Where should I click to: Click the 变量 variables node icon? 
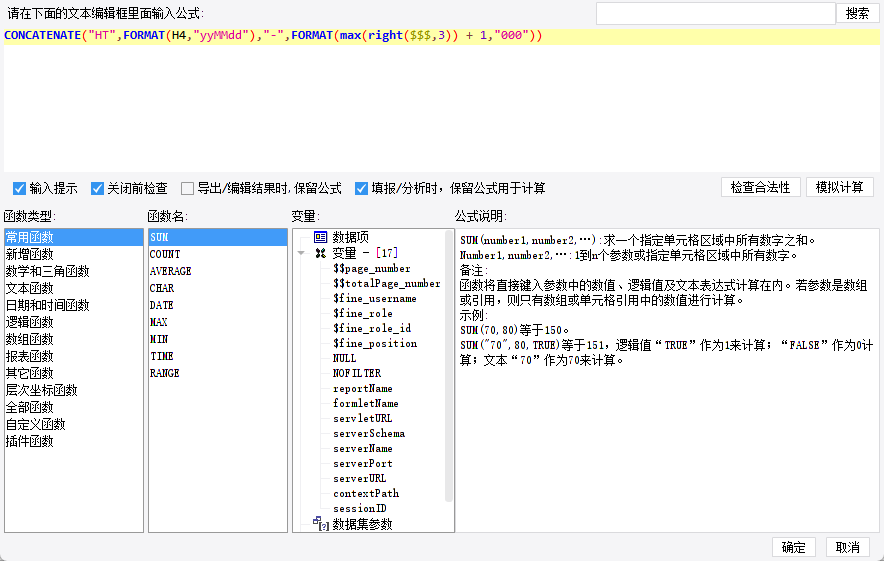[321, 253]
